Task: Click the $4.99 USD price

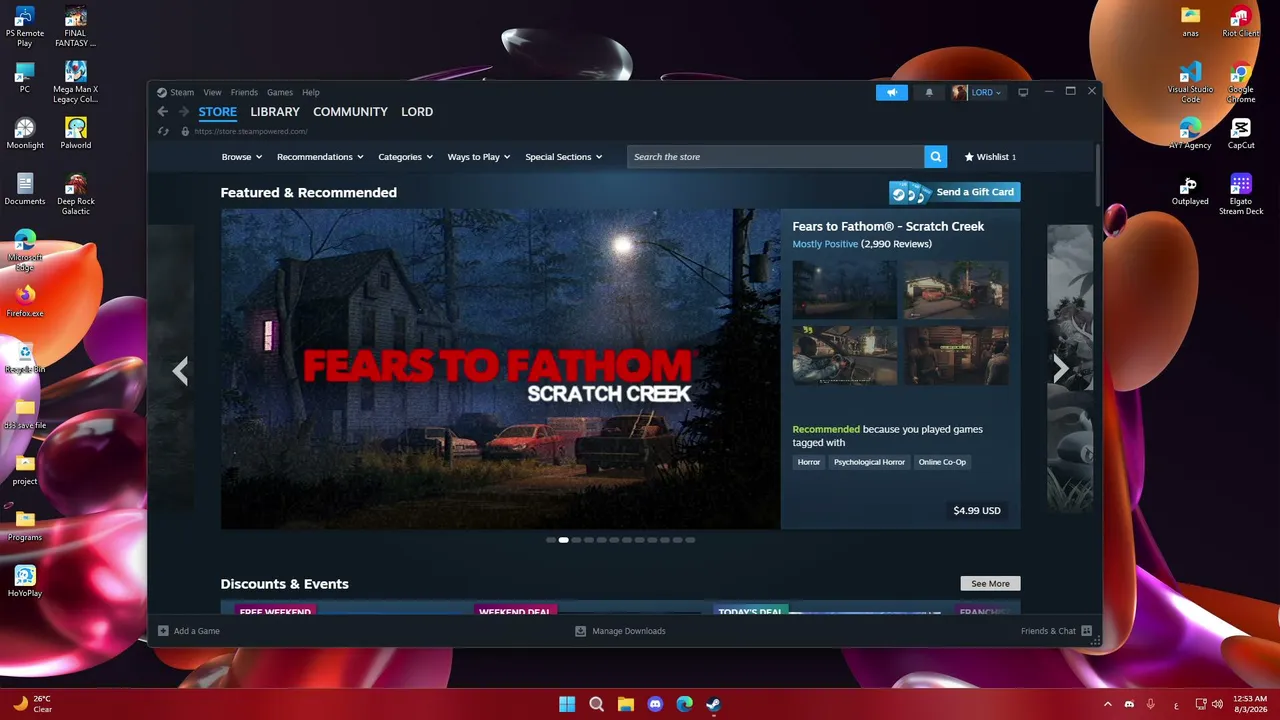Action: click(977, 511)
